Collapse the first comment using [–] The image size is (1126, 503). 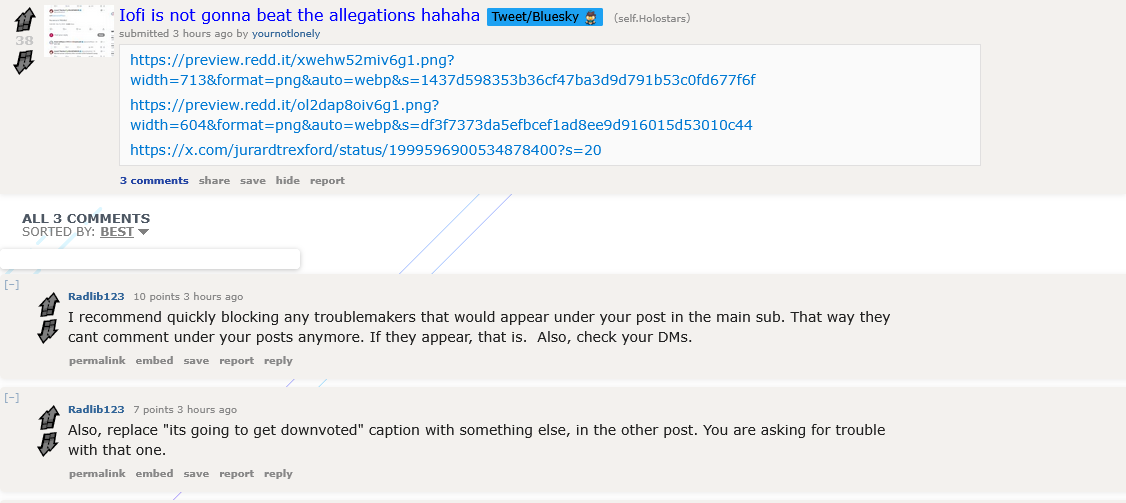[11, 285]
